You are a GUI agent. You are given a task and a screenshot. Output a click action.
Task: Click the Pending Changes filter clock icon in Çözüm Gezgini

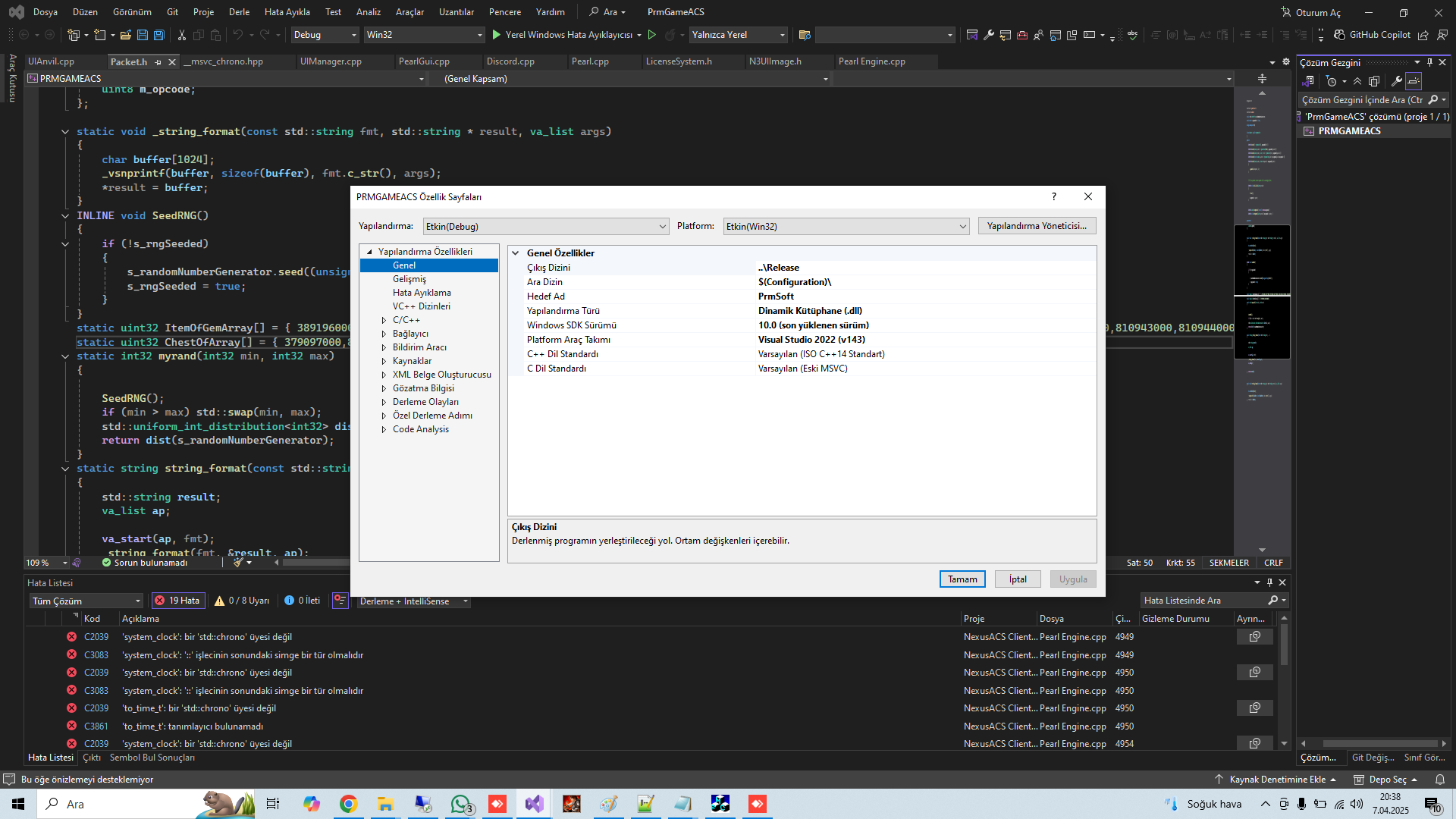[x=1331, y=81]
